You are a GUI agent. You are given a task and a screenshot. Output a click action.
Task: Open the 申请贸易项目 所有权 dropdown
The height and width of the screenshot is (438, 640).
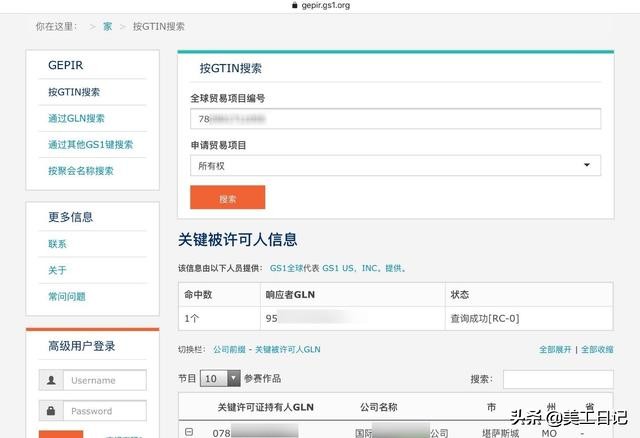(x=395, y=166)
